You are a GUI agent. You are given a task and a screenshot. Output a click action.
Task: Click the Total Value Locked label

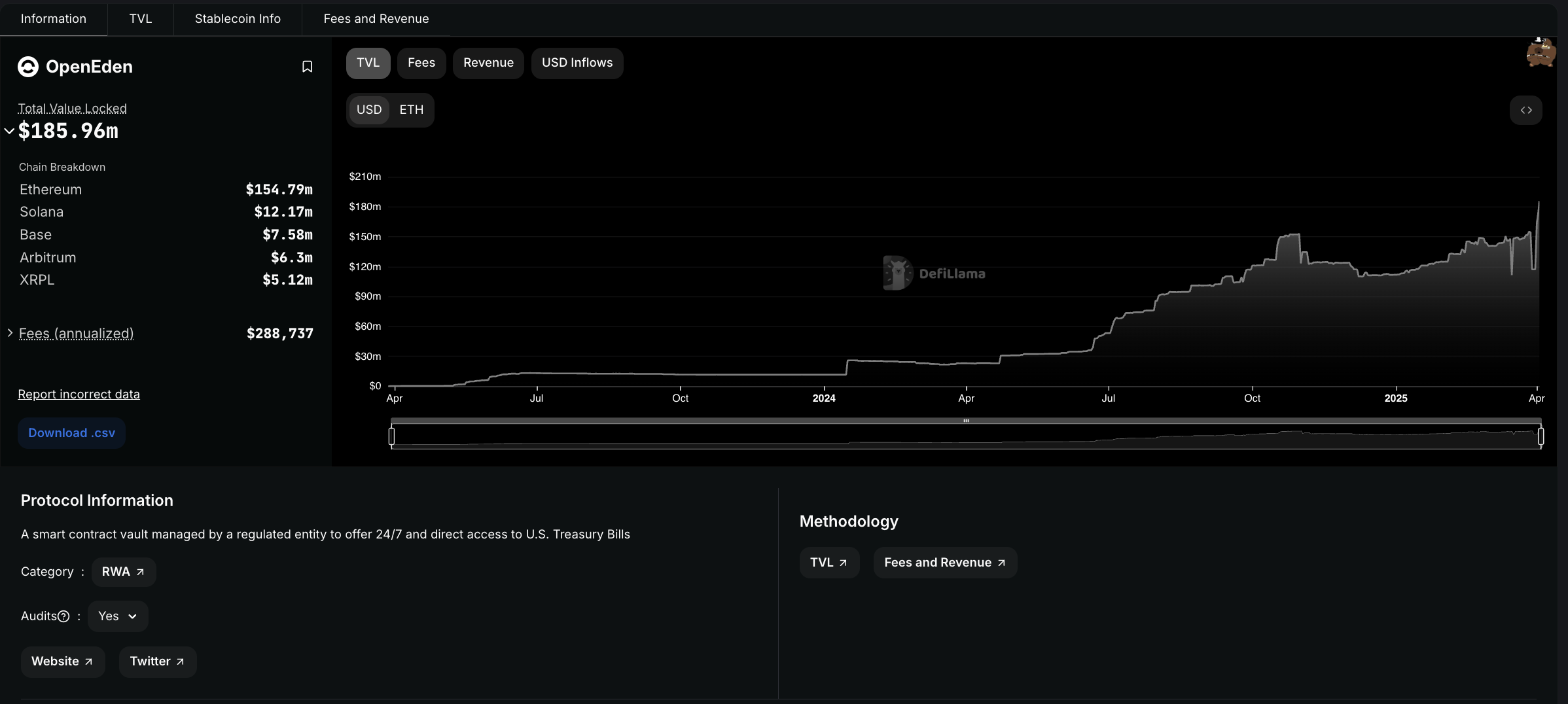click(72, 109)
